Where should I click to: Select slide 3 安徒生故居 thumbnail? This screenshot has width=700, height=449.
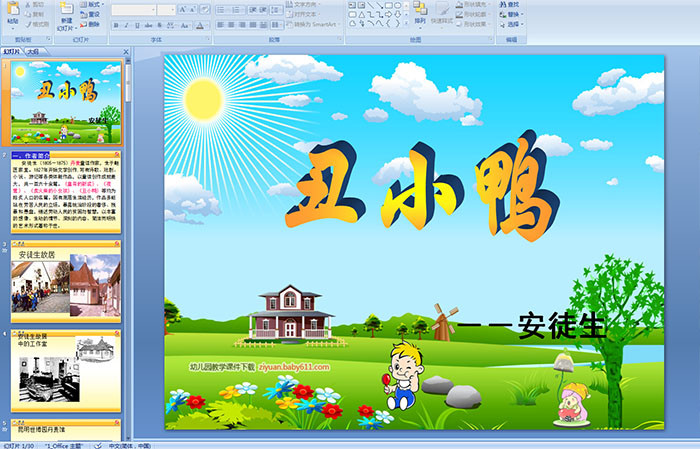coord(66,281)
